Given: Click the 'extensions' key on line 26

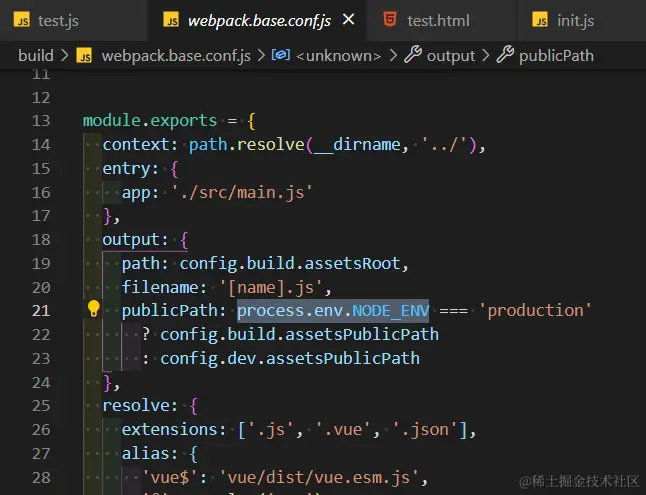Looking at the screenshot, I should coord(169,429).
